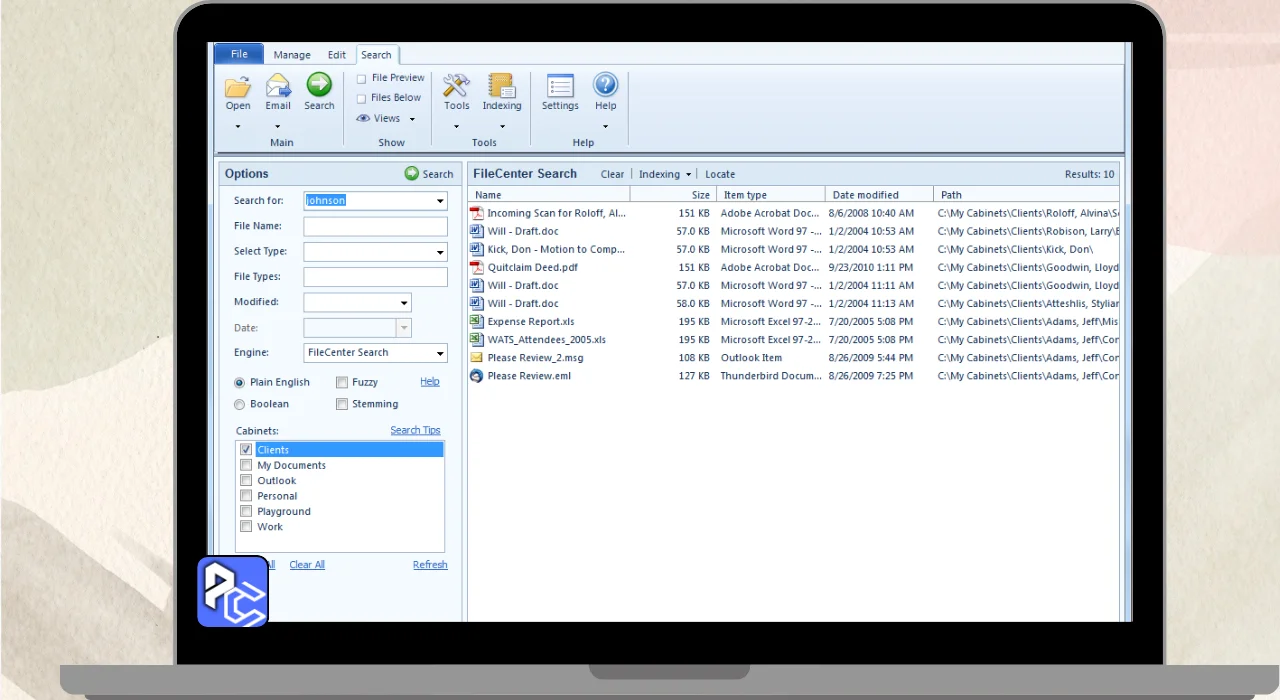This screenshot has height=700, width=1280.
Task: Click the blue Help question mark icon
Action: pyautogui.click(x=605, y=86)
